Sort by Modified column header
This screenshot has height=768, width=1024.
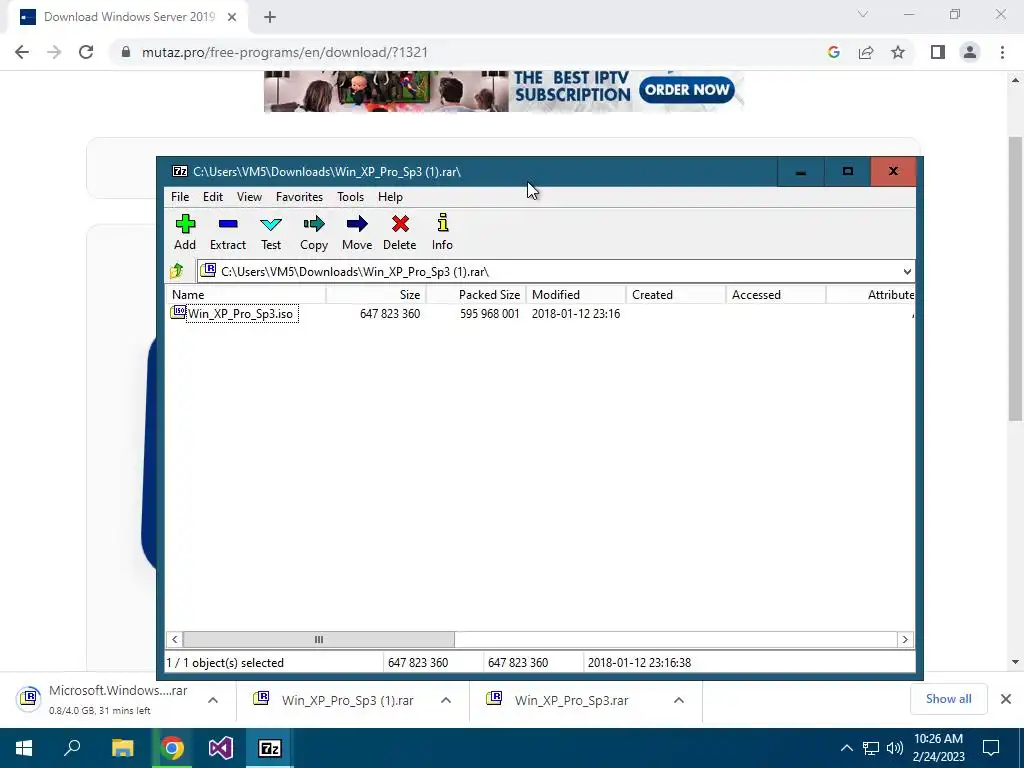tap(576, 295)
